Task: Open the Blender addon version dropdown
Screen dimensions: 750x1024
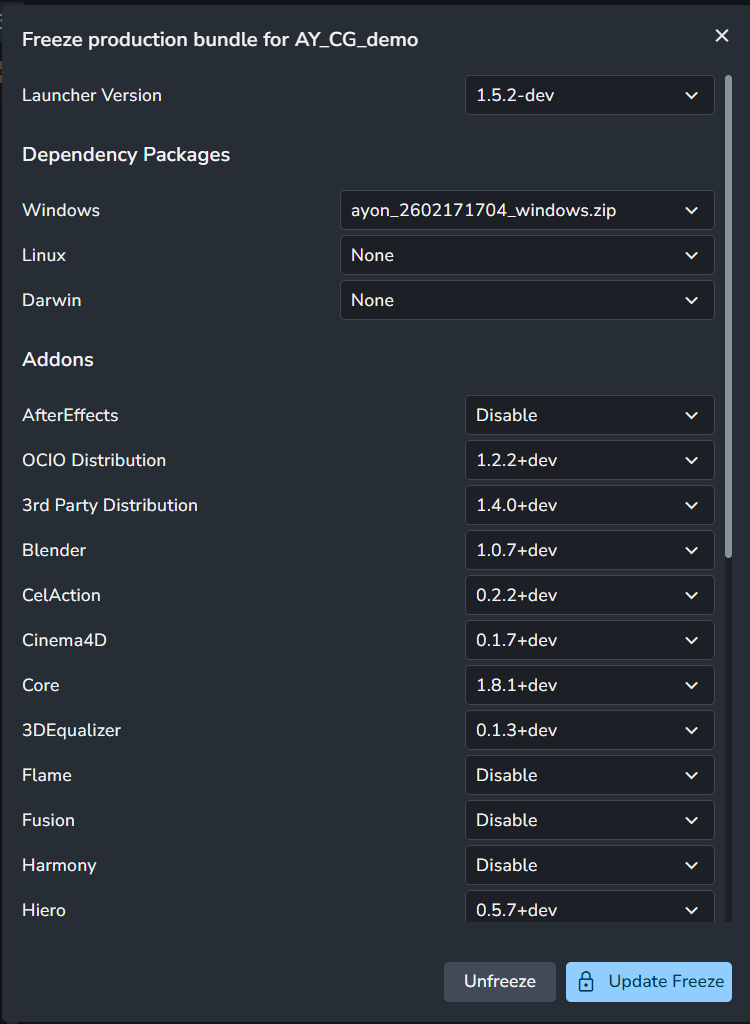Action: pos(589,550)
